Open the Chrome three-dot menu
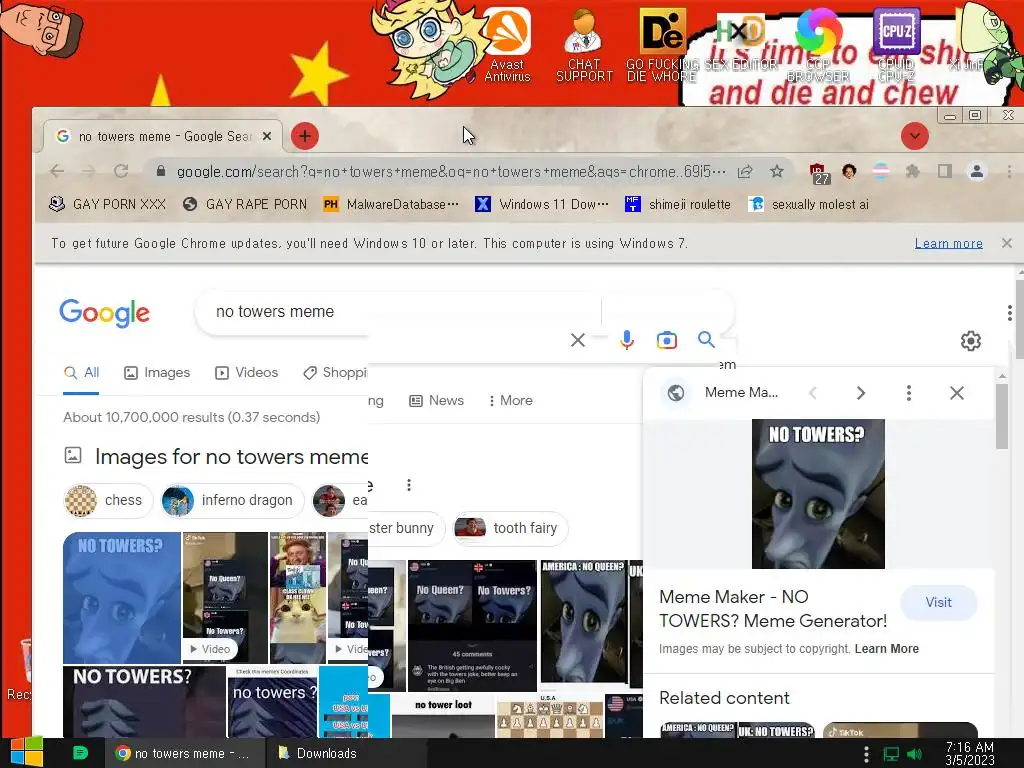 (1009, 171)
